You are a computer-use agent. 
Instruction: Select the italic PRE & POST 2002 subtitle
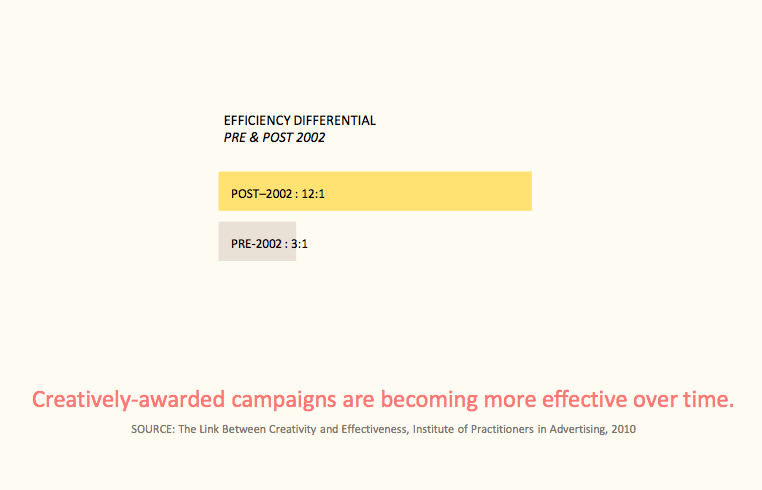274,138
